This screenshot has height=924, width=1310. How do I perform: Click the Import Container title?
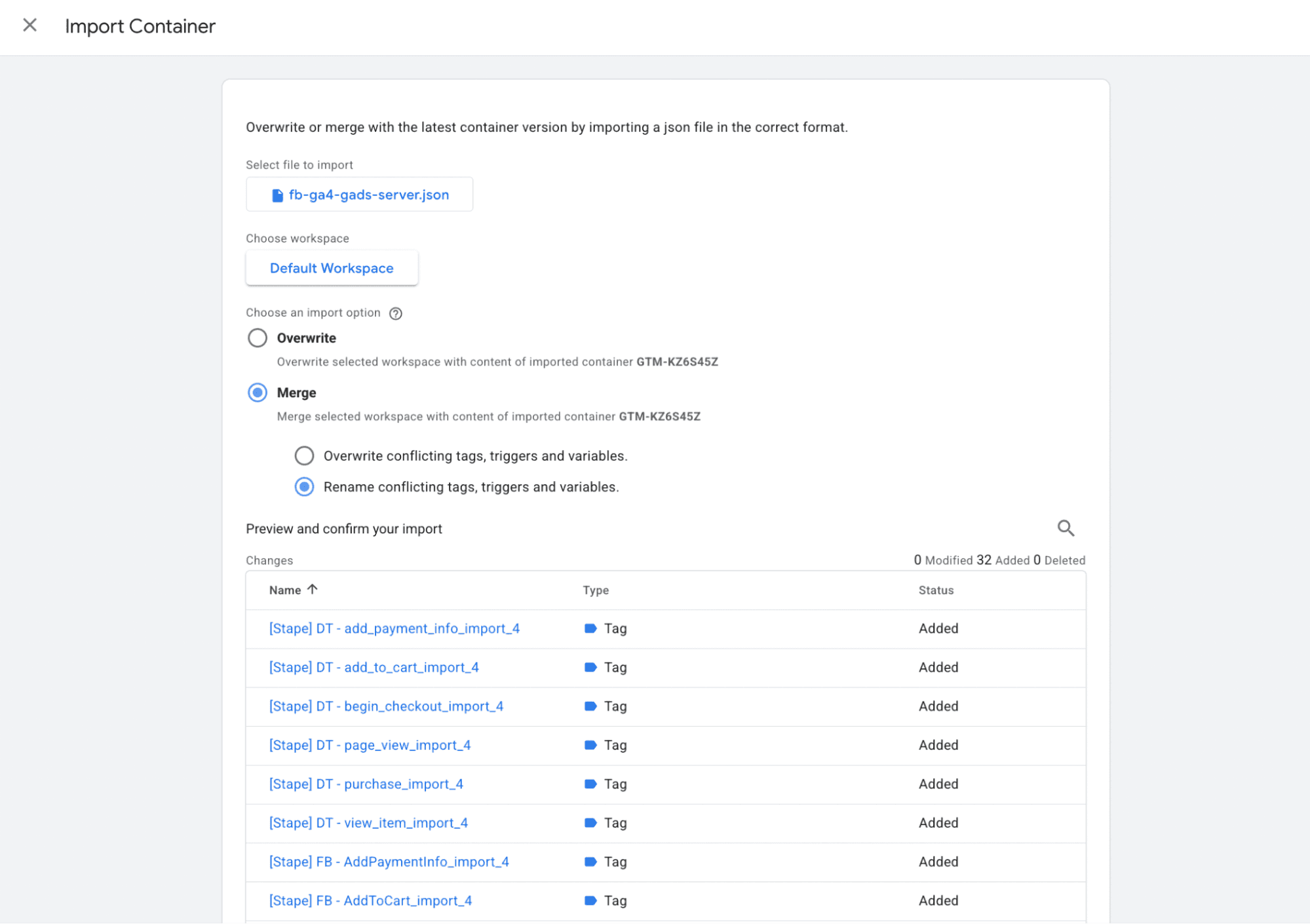point(140,26)
